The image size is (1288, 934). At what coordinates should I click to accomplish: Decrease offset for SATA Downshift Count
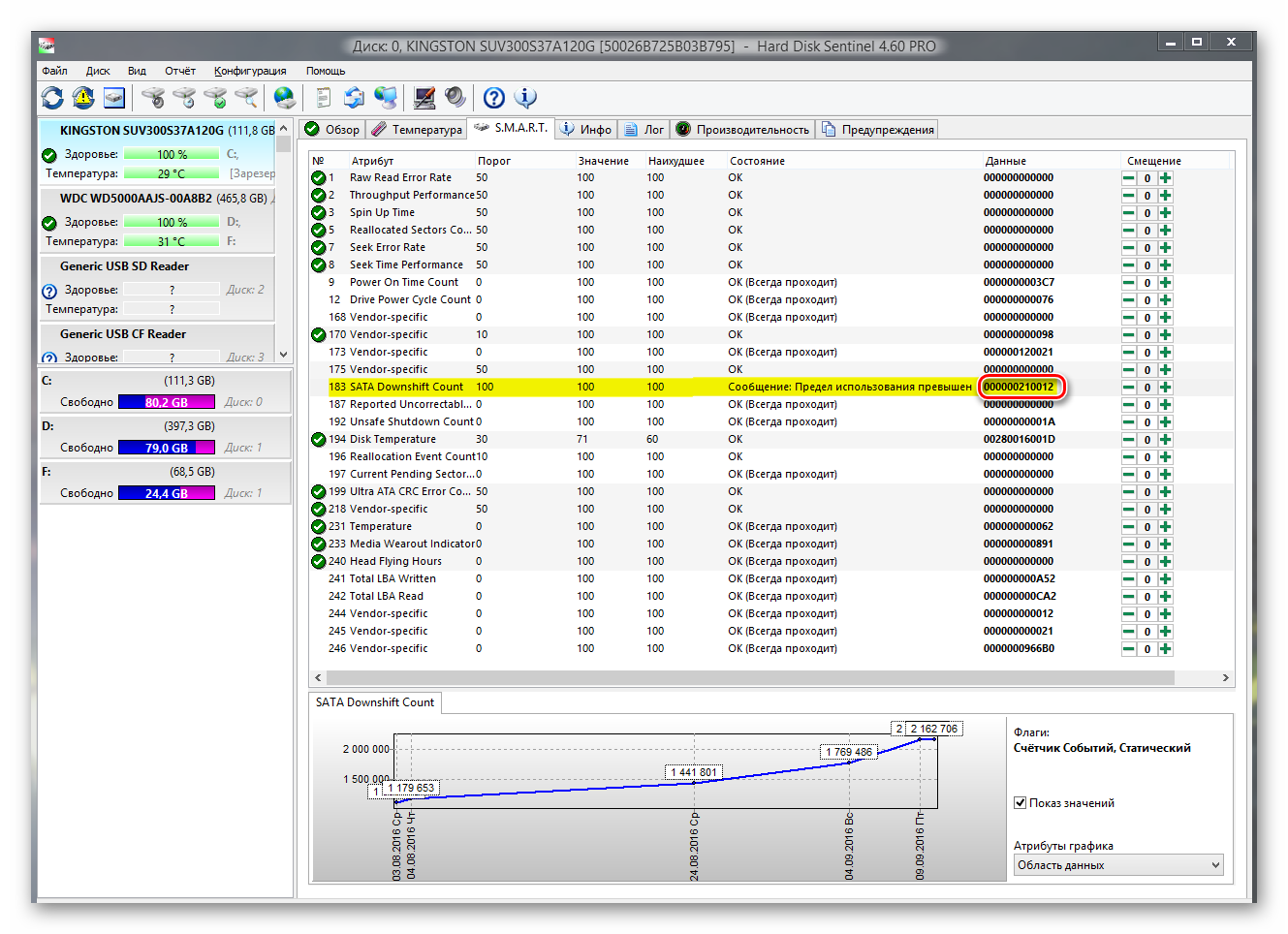1129,388
